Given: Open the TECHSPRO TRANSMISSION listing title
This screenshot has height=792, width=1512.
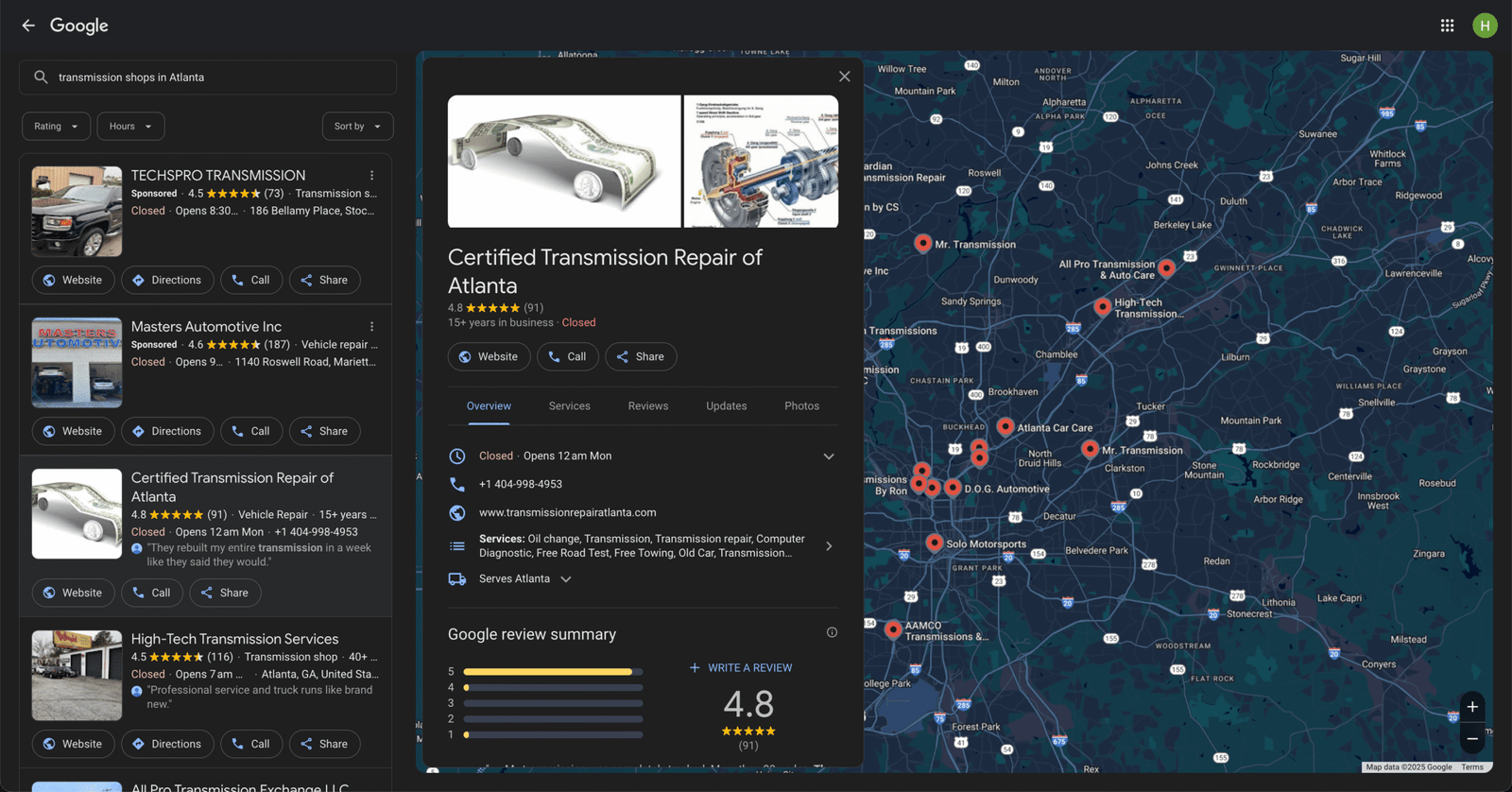Looking at the screenshot, I should point(218,176).
